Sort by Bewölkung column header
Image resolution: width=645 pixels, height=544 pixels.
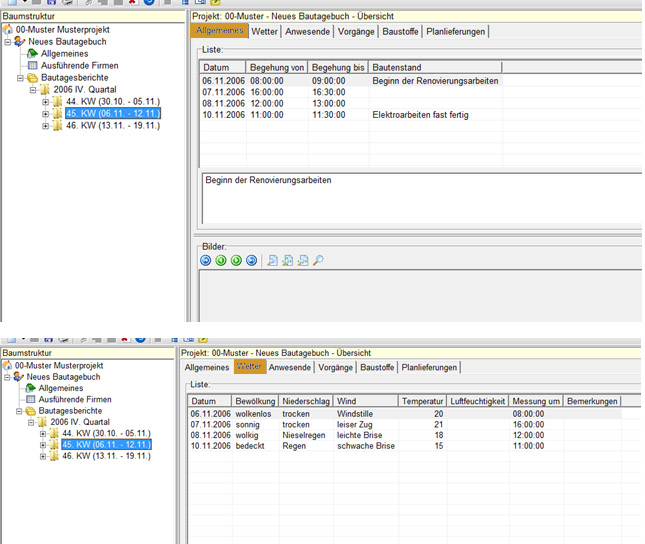click(x=255, y=401)
